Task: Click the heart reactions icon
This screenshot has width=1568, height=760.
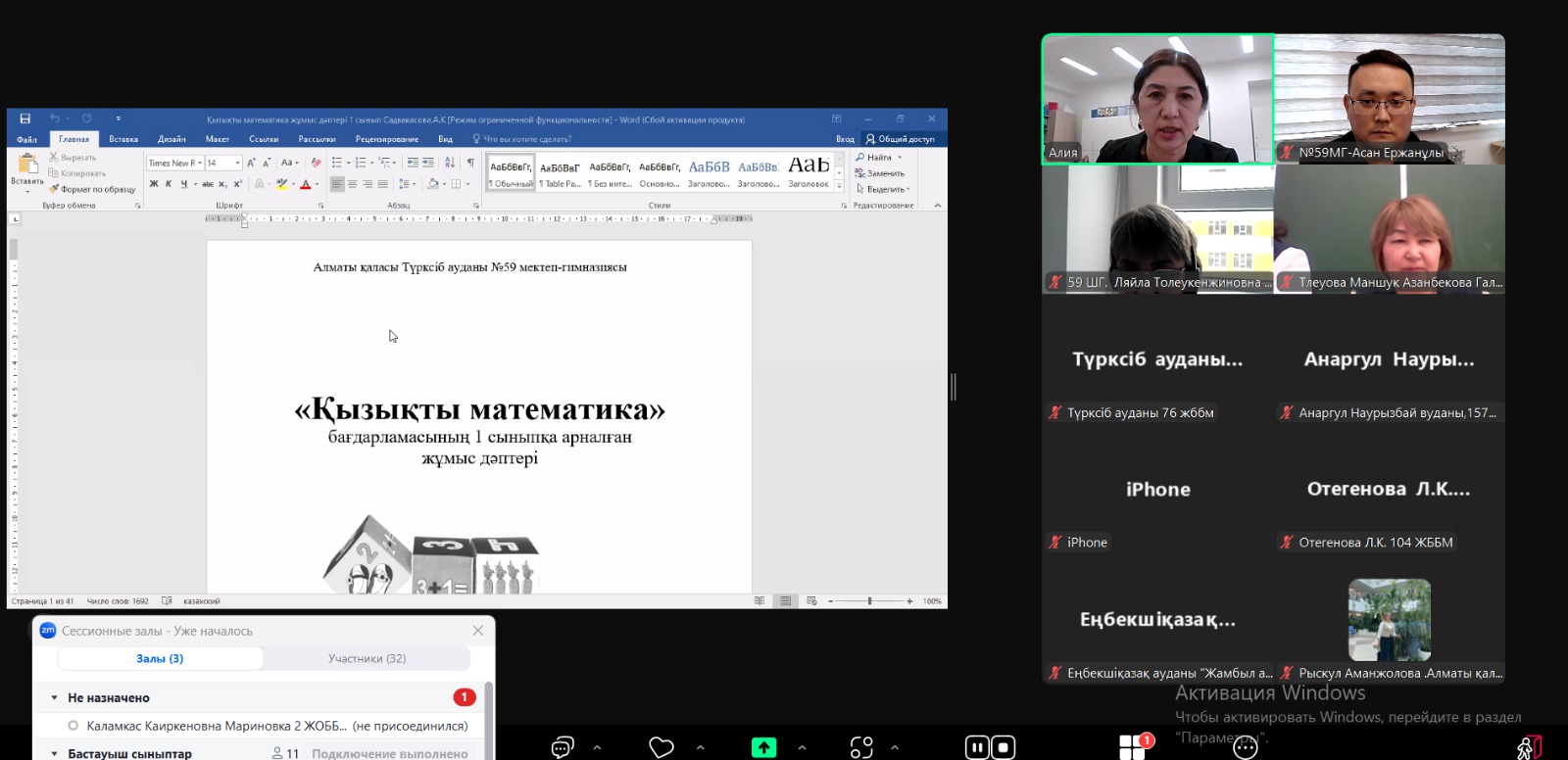Action: coord(661,747)
